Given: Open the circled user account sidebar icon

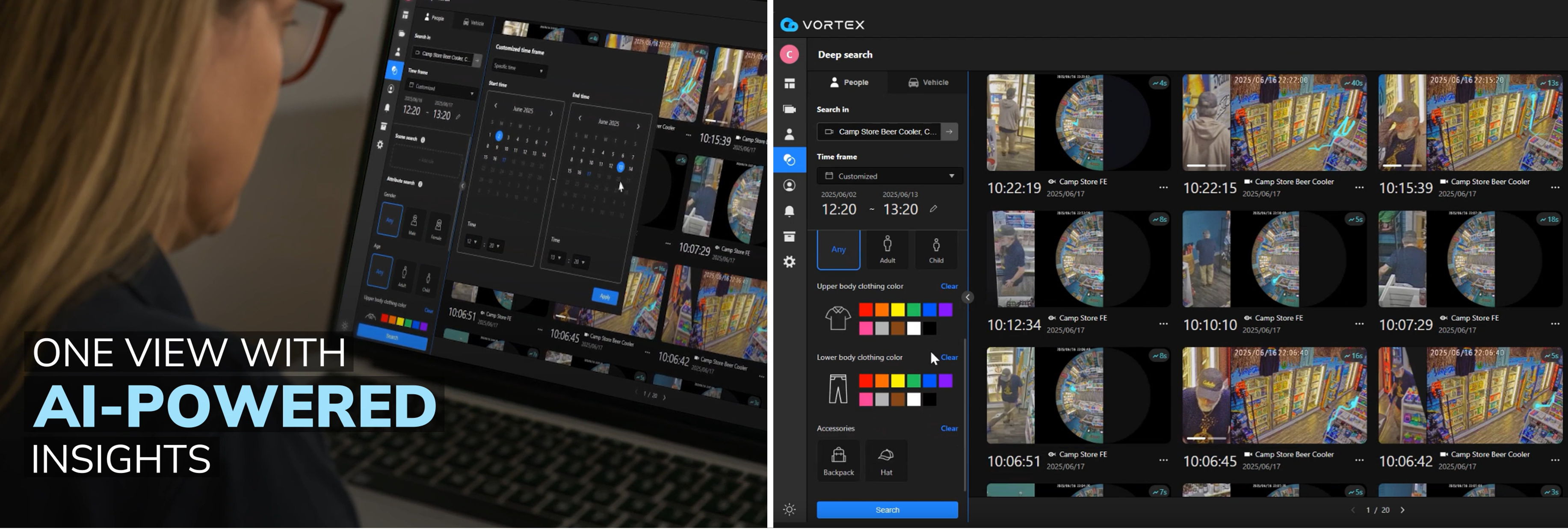Looking at the screenshot, I should tap(790, 186).
